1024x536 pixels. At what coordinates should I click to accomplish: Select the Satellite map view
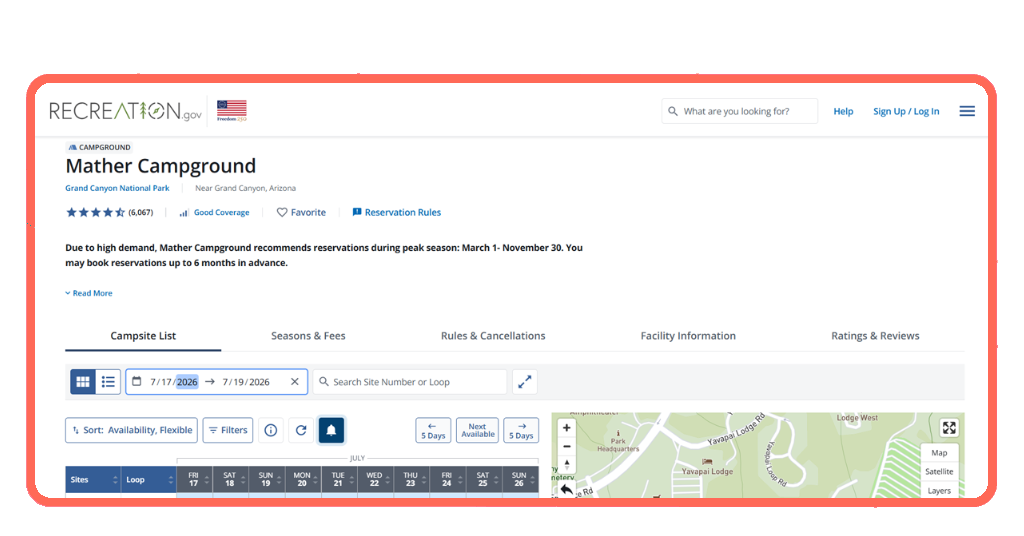pos(939,471)
